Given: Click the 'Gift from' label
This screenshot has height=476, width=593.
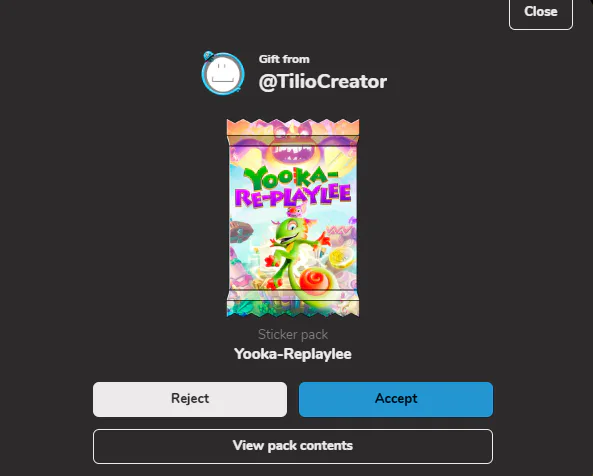Looking at the screenshot, I should point(284,59).
